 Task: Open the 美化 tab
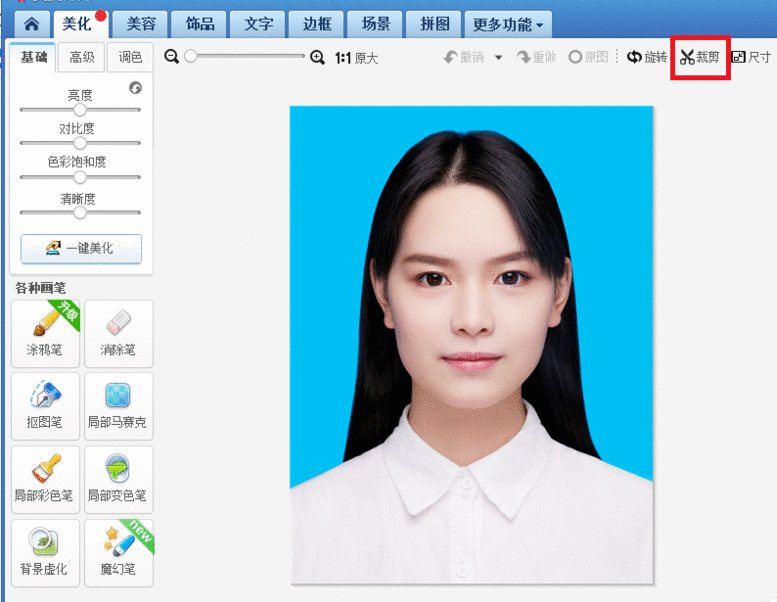click(x=79, y=24)
